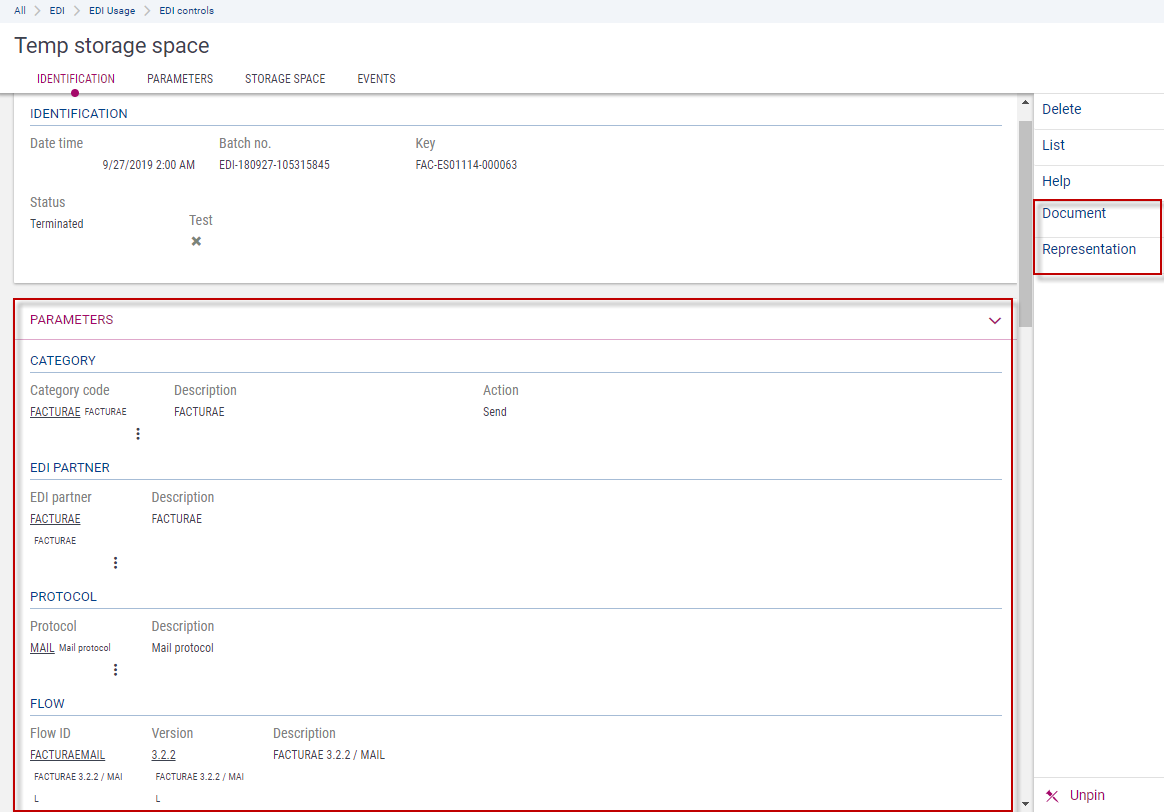Viewport: 1164px width, 812px height.
Task: Click the Unpin icon in sidebar
Action: click(1052, 796)
